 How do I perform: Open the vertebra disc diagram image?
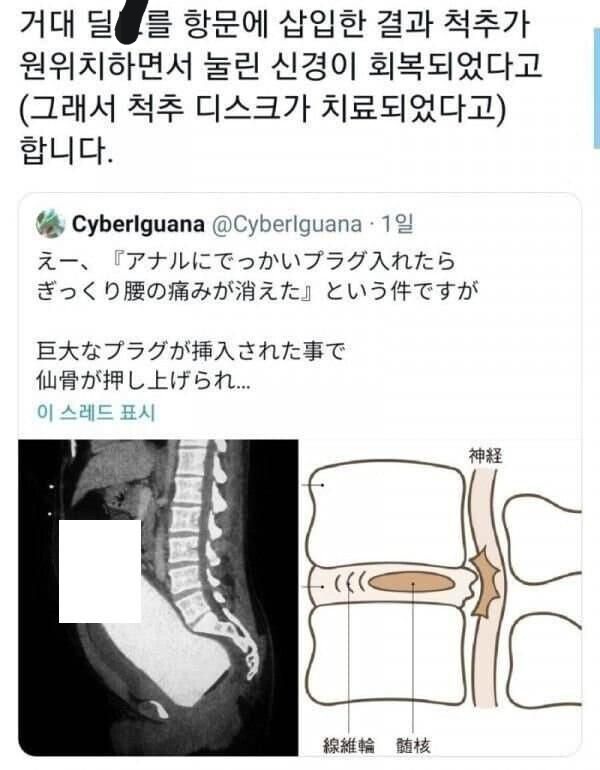441,597
